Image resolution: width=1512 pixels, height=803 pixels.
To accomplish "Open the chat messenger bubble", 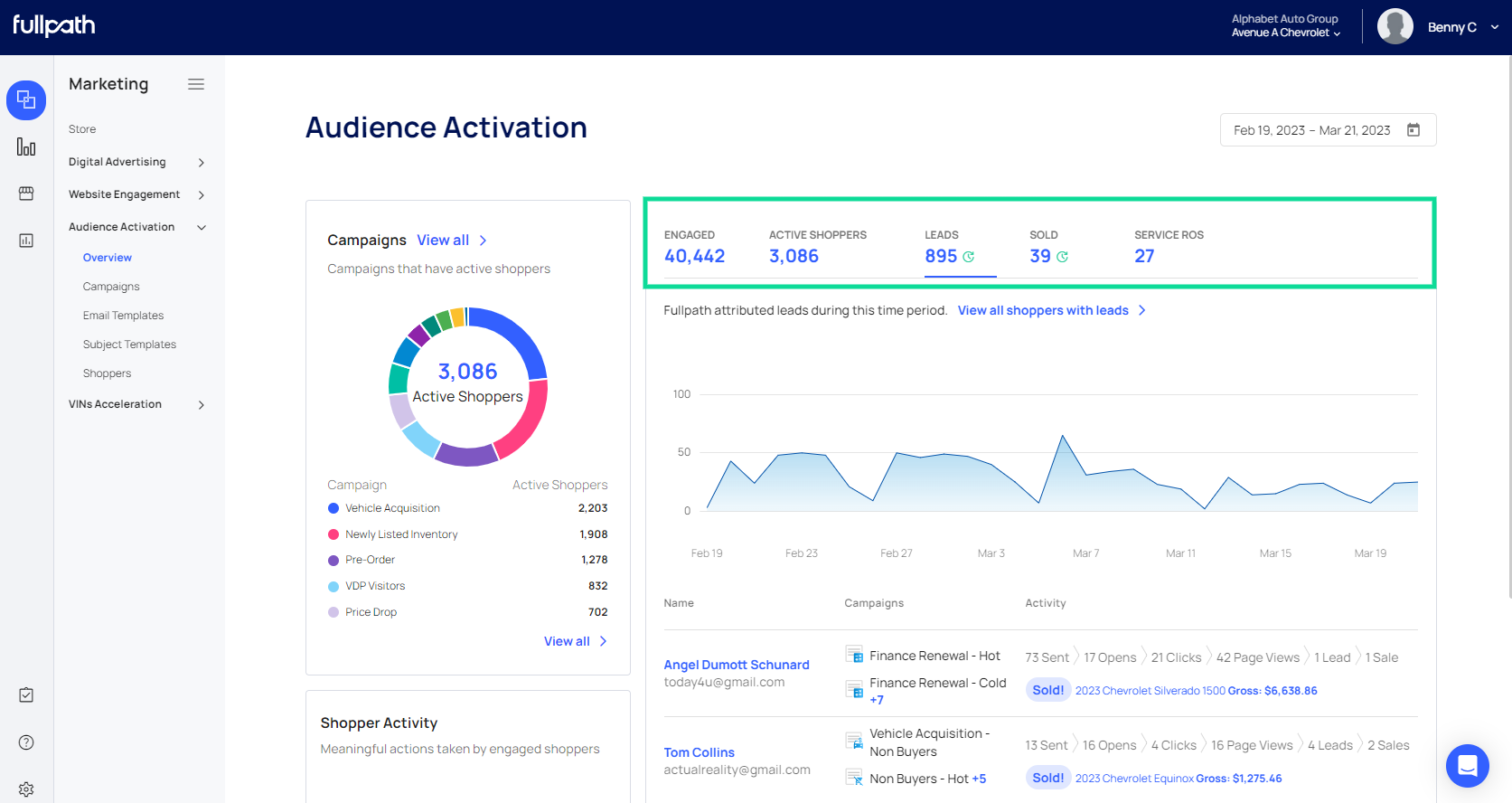I will [1467, 766].
